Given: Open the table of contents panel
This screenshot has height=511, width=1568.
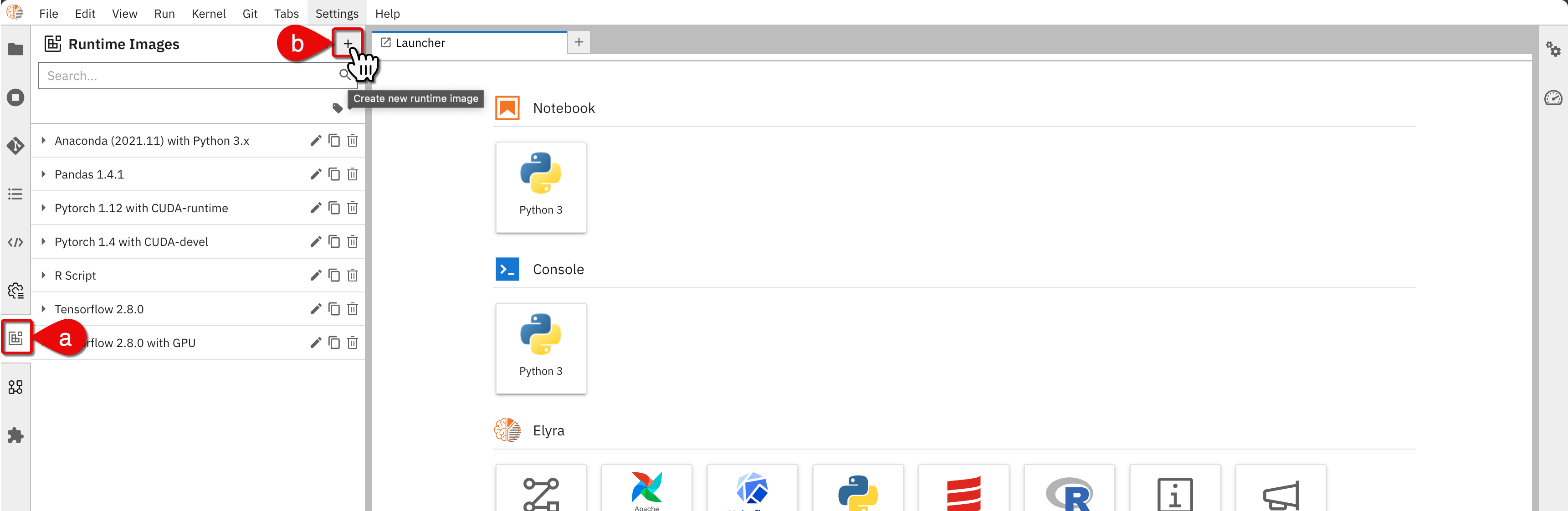Looking at the screenshot, I should (x=16, y=194).
